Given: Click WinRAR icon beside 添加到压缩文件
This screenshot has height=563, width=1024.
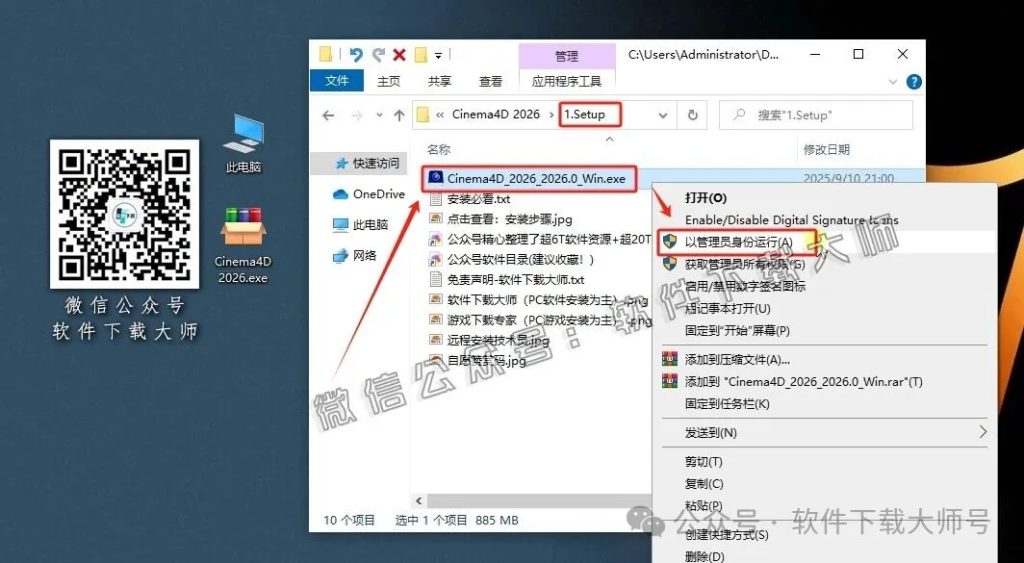Looking at the screenshot, I should [x=669, y=359].
